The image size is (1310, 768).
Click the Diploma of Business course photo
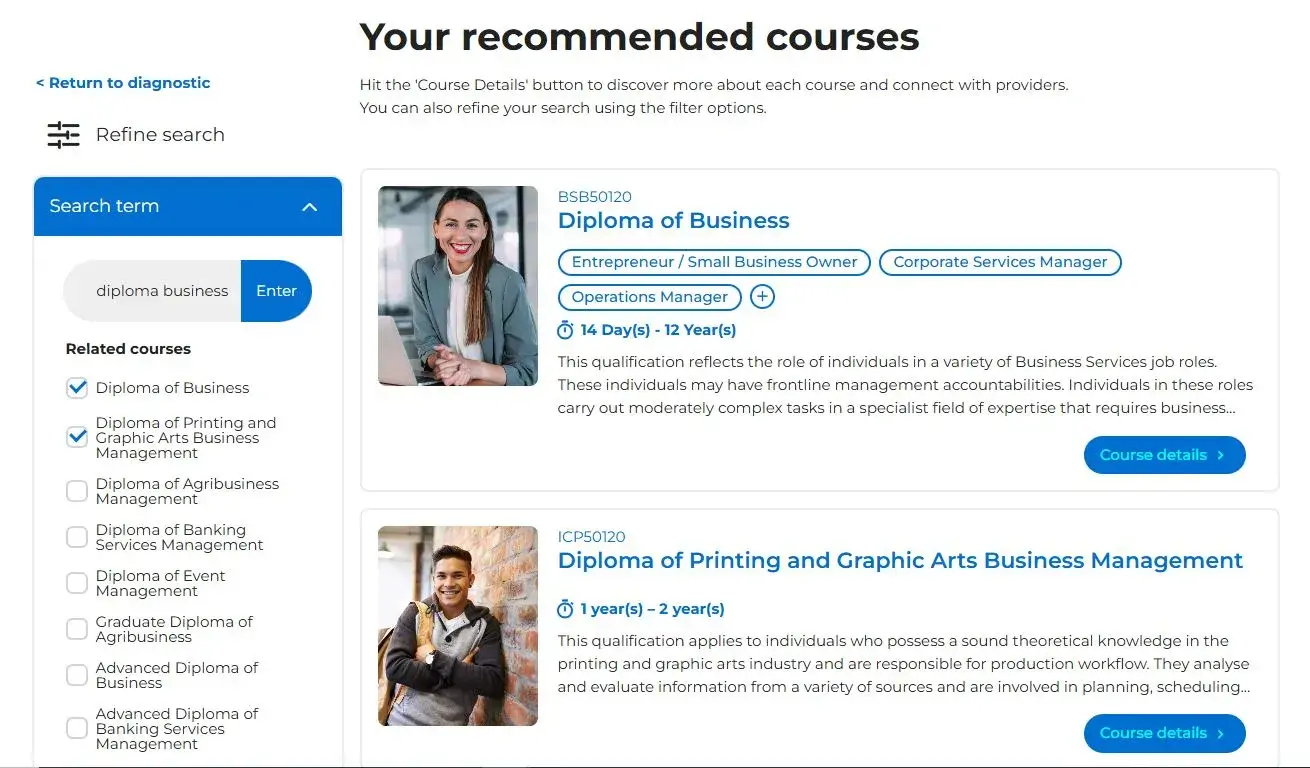tap(457, 286)
